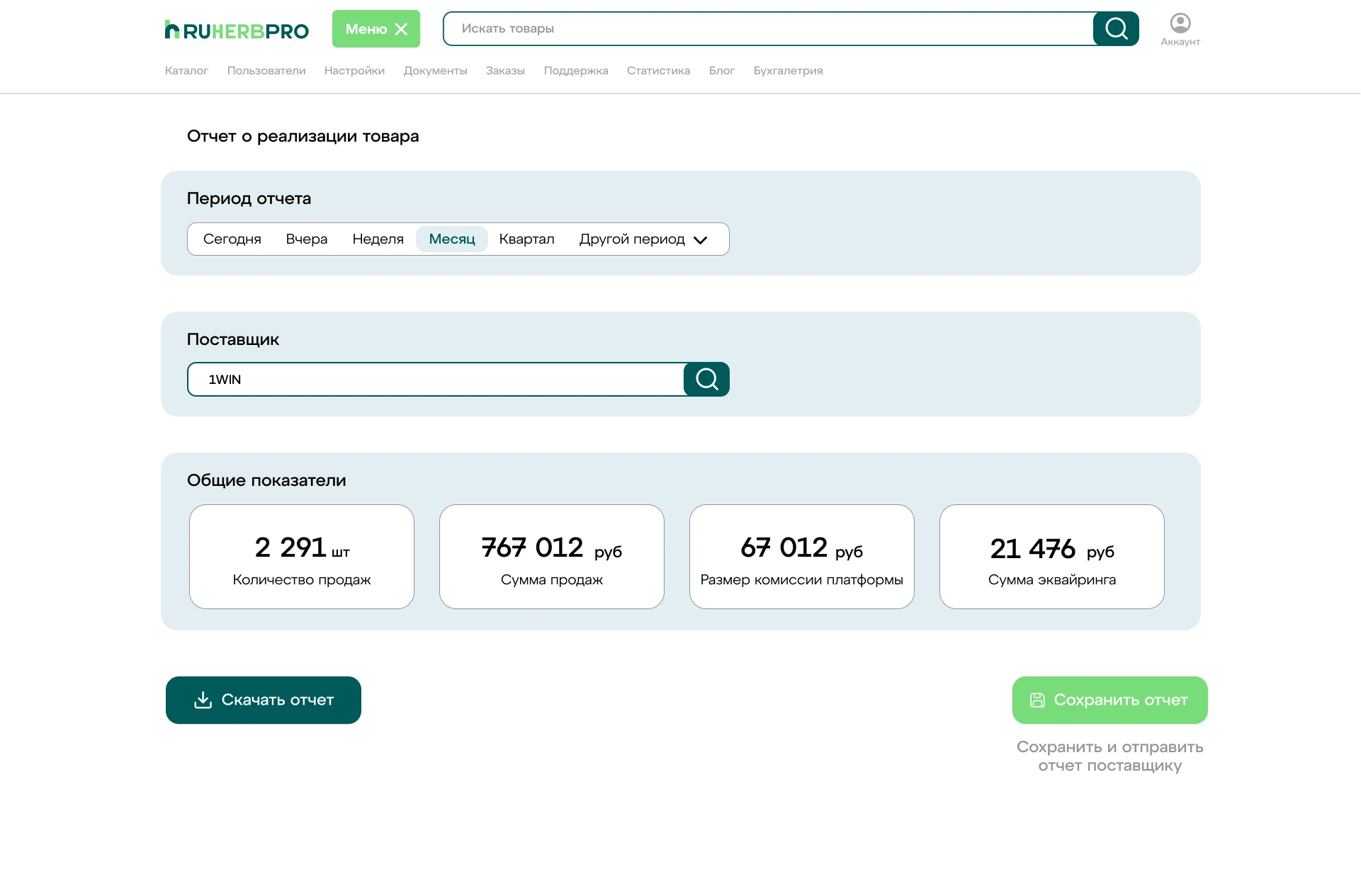
Task: Open the Заказы menu item
Action: (505, 70)
